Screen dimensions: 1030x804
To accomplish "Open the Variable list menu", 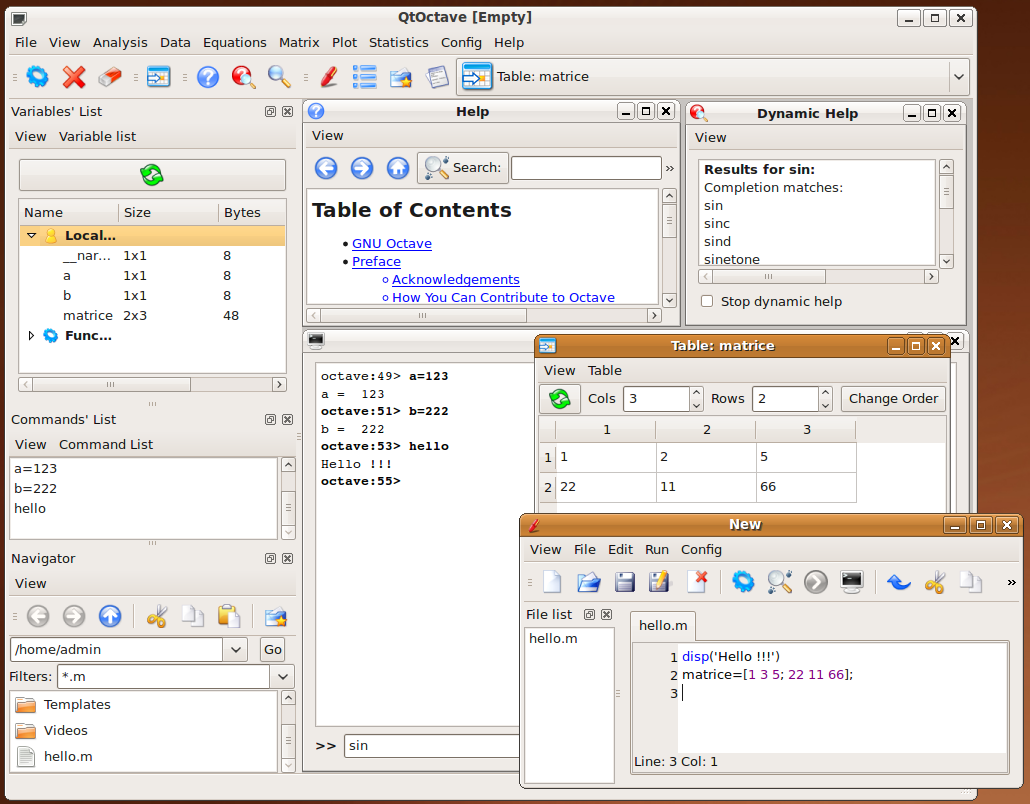I will click(x=97, y=137).
